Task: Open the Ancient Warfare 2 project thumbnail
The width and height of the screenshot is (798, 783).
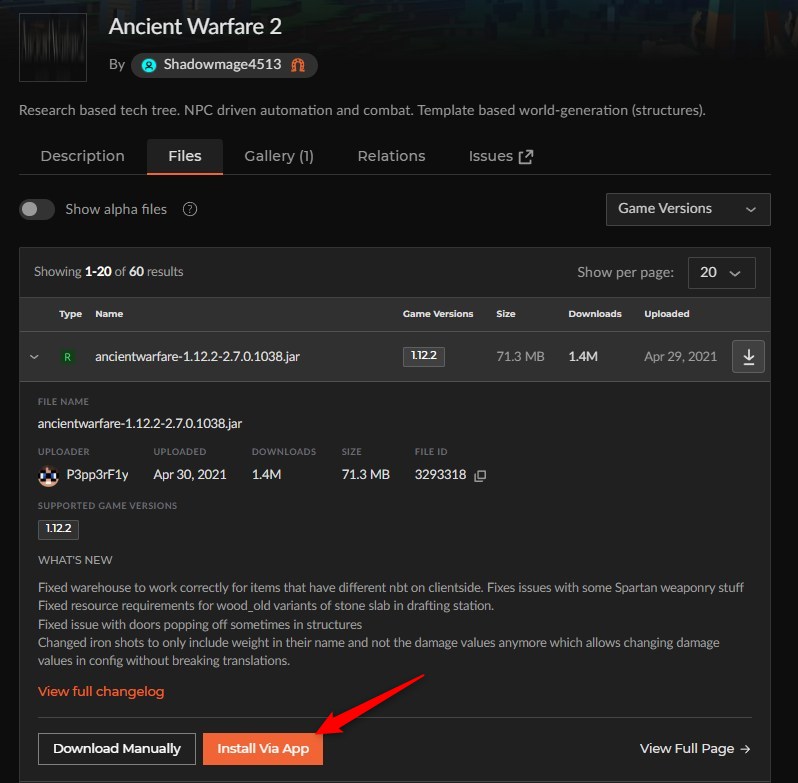Action: tap(53, 47)
